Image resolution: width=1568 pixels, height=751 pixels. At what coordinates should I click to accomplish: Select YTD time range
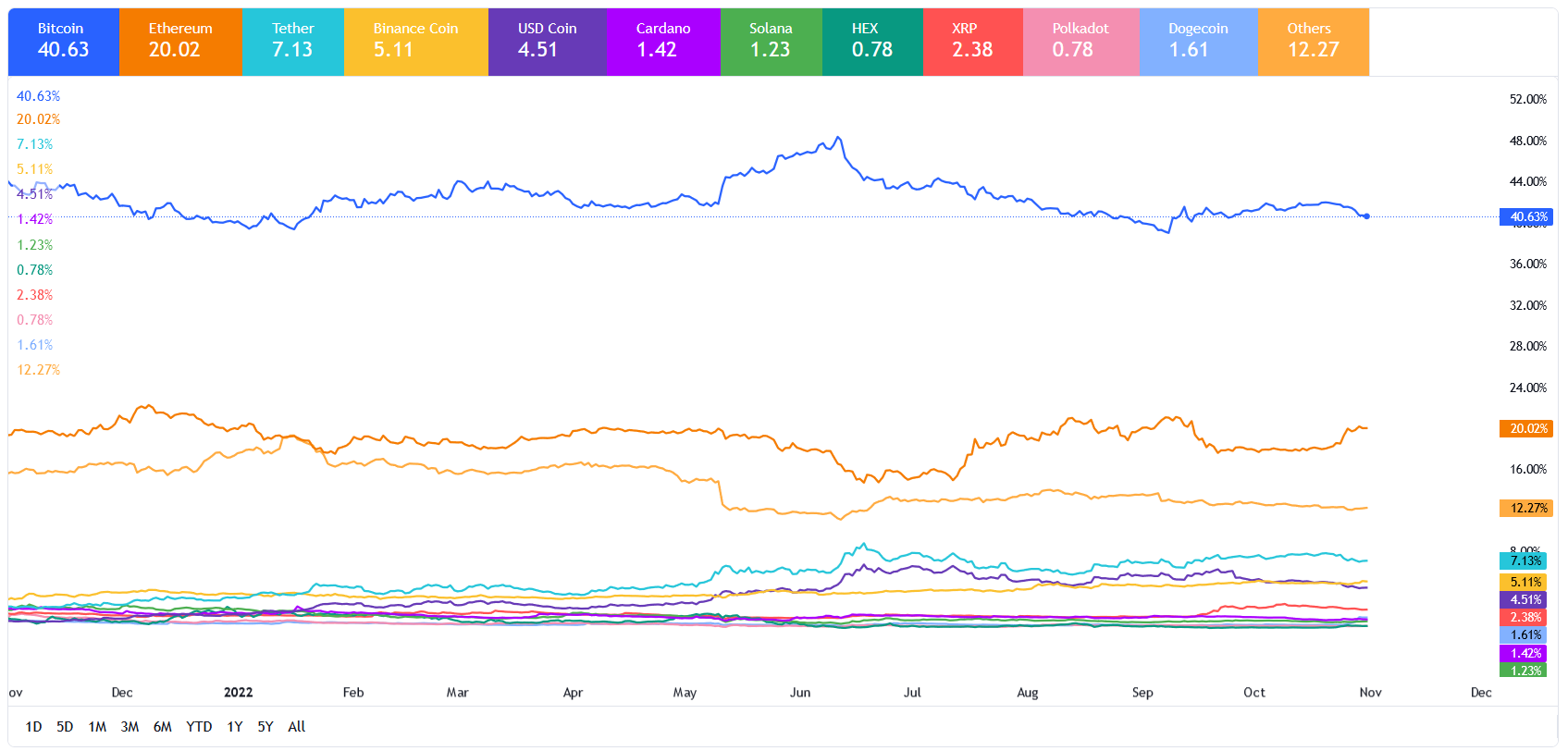[x=199, y=727]
